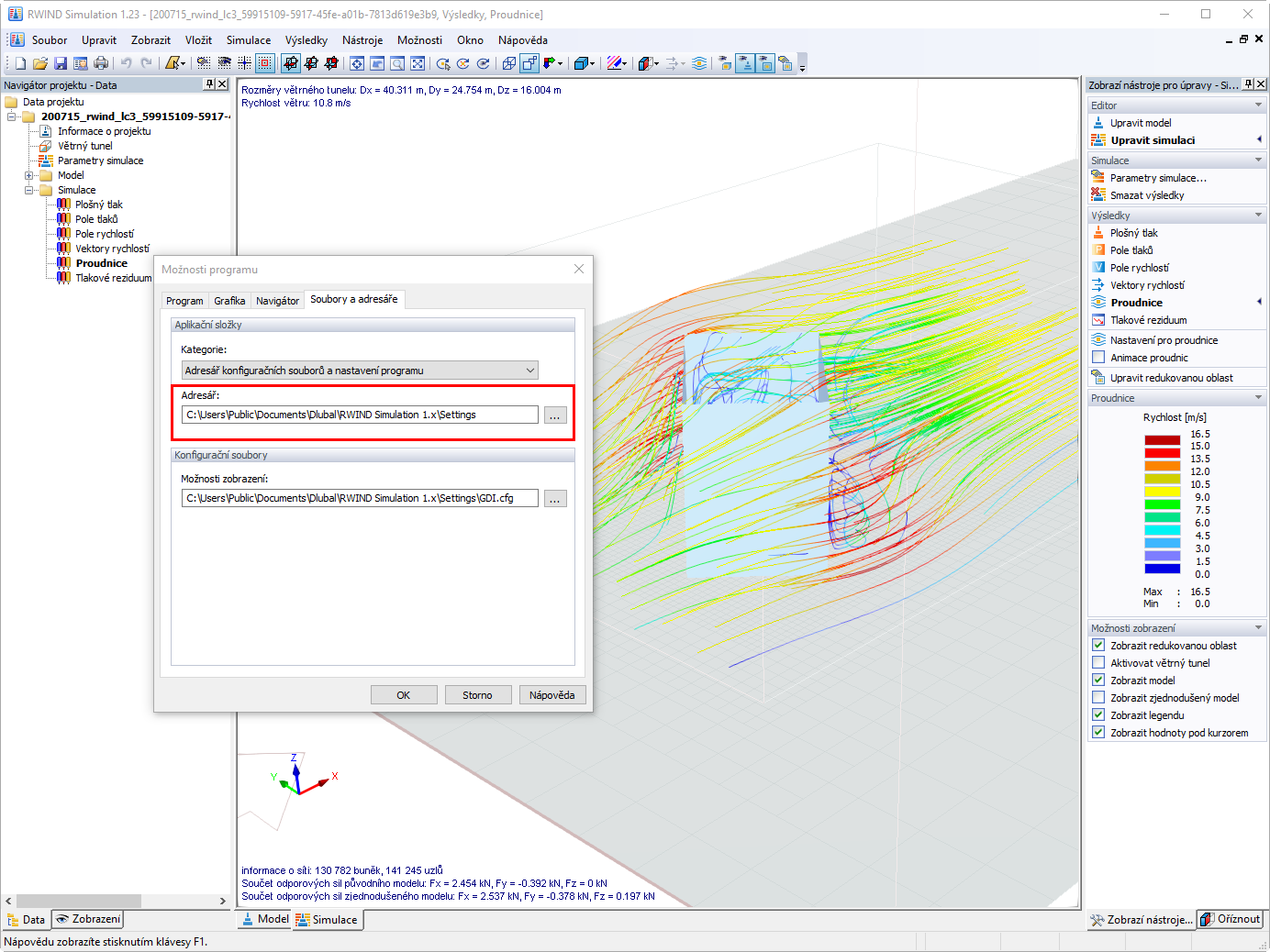The image size is (1270, 952).
Task: Click the Open folder toolbar icon
Action: coord(40,63)
